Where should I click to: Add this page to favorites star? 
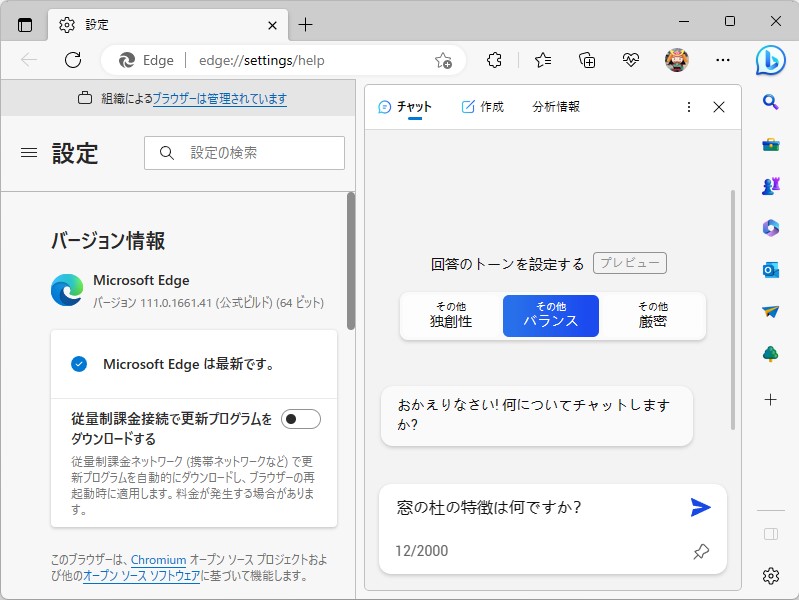click(443, 60)
